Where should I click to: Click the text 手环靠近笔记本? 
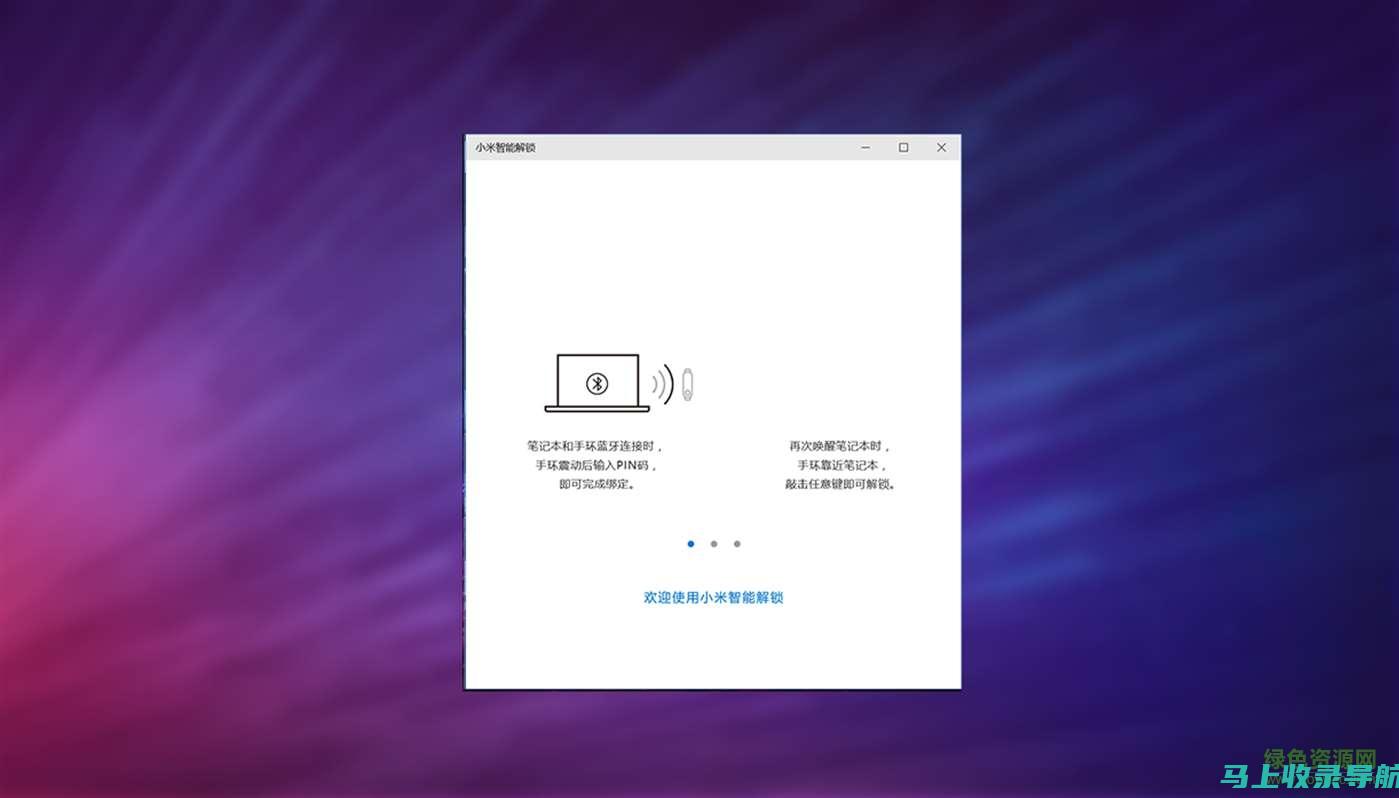842,465
